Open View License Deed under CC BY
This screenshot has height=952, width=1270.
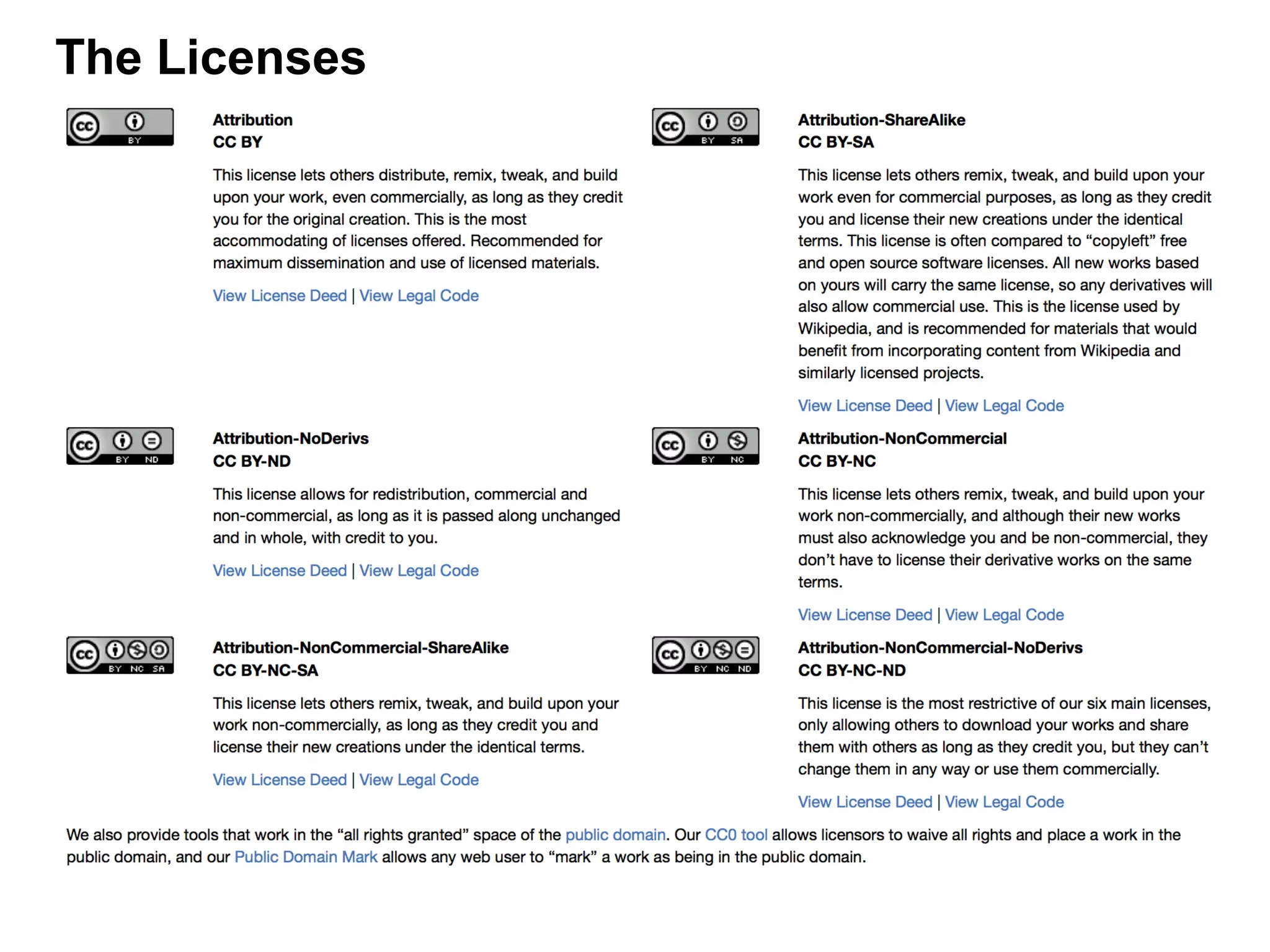click(x=280, y=296)
